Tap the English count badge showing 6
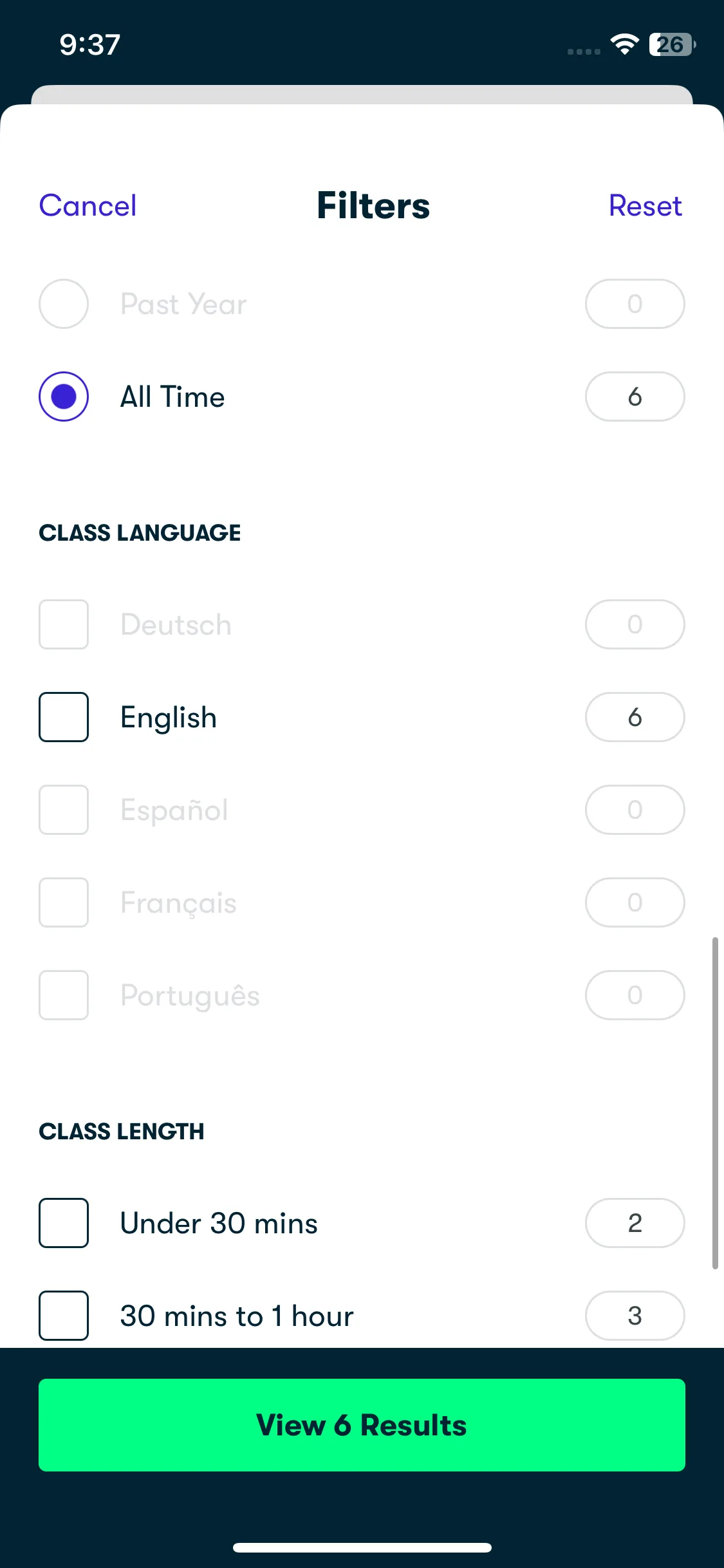 (635, 717)
